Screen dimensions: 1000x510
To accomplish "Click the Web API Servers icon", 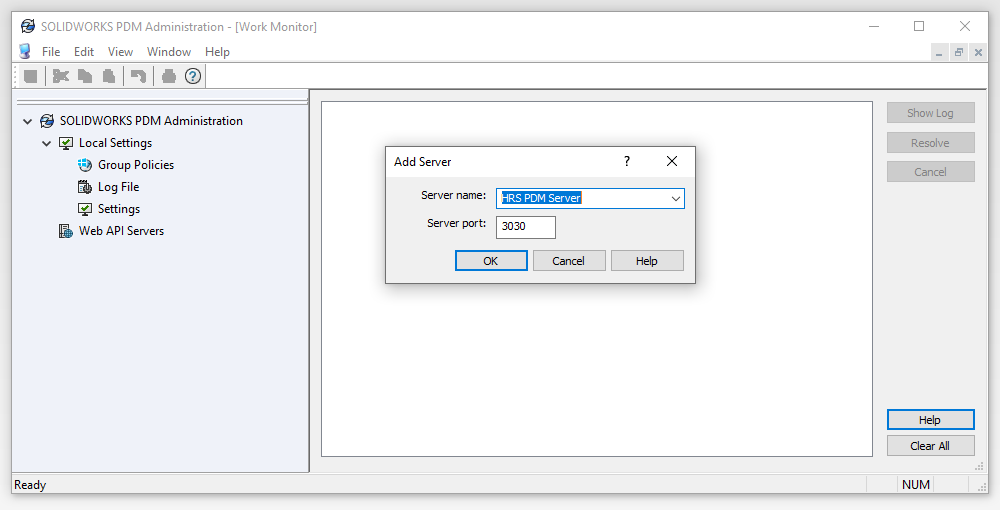I will tap(66, 231).
